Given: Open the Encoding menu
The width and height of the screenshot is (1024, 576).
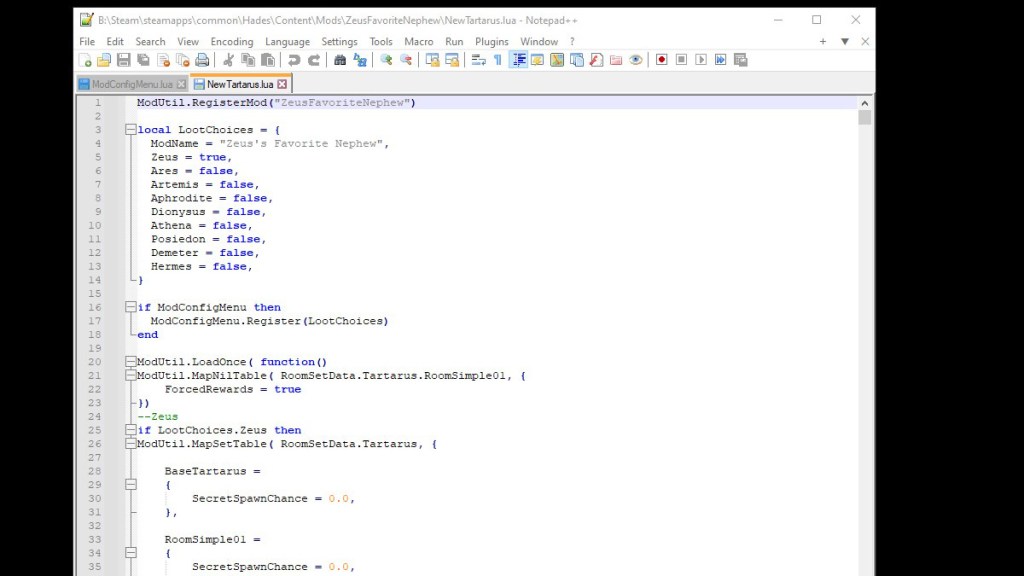Looking at the screenshot, I should point(232,42).
